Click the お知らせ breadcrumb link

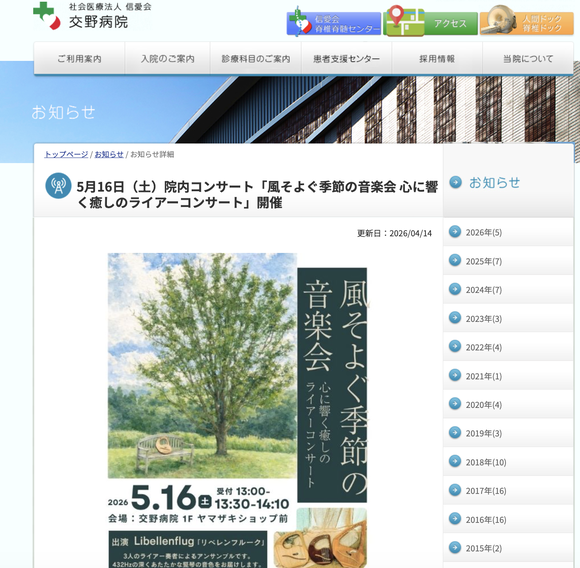click(x=109, y=154)
